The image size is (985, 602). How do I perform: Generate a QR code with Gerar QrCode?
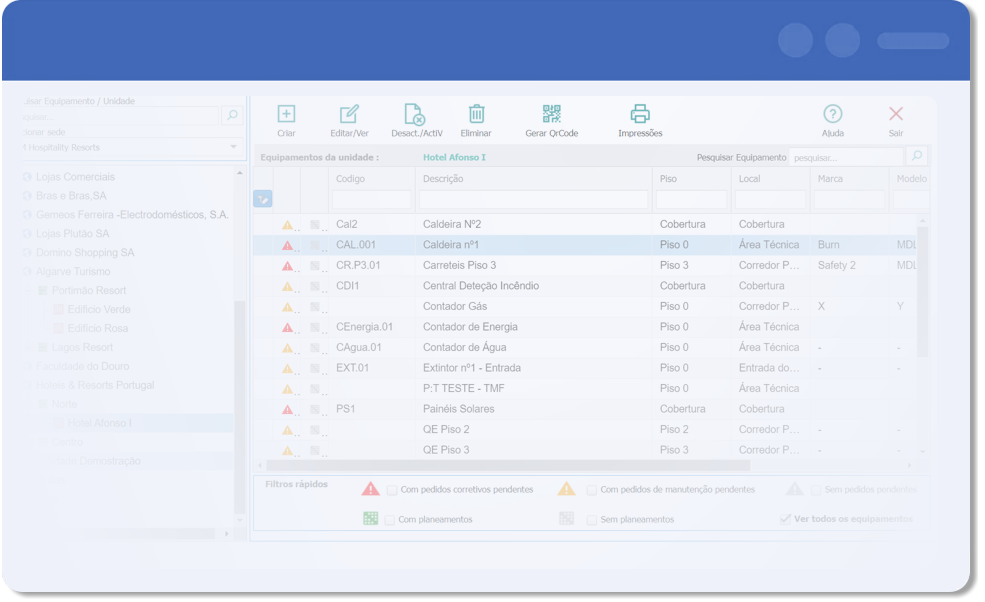tap(551, 114)
